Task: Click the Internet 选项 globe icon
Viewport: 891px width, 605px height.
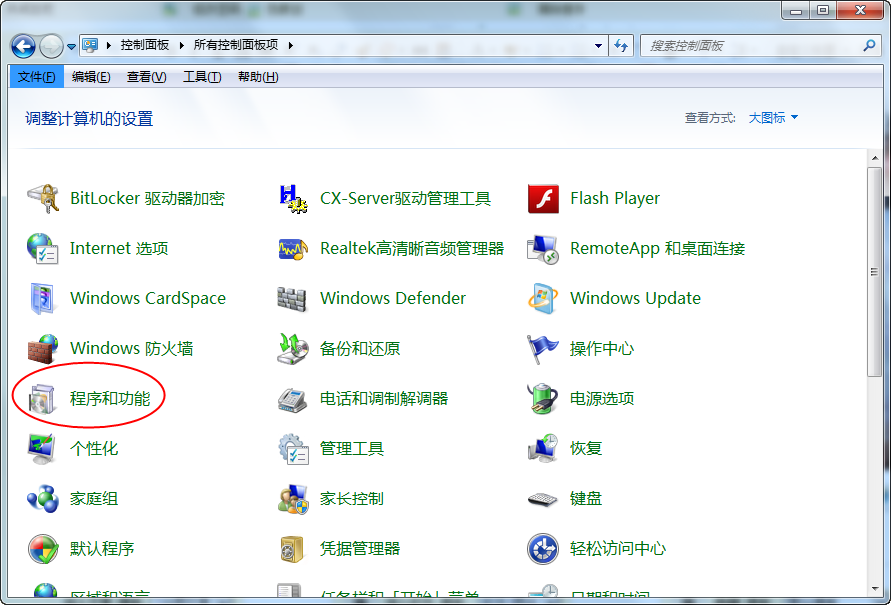Action: tap(43, 248)
